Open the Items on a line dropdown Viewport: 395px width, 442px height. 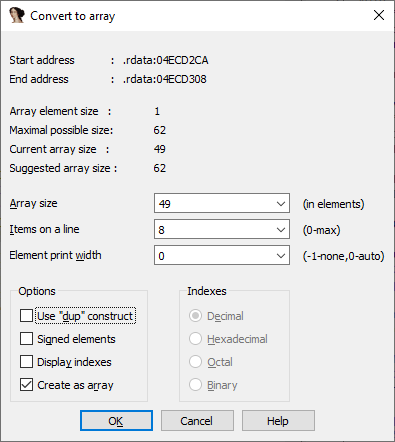coord(281,229)
